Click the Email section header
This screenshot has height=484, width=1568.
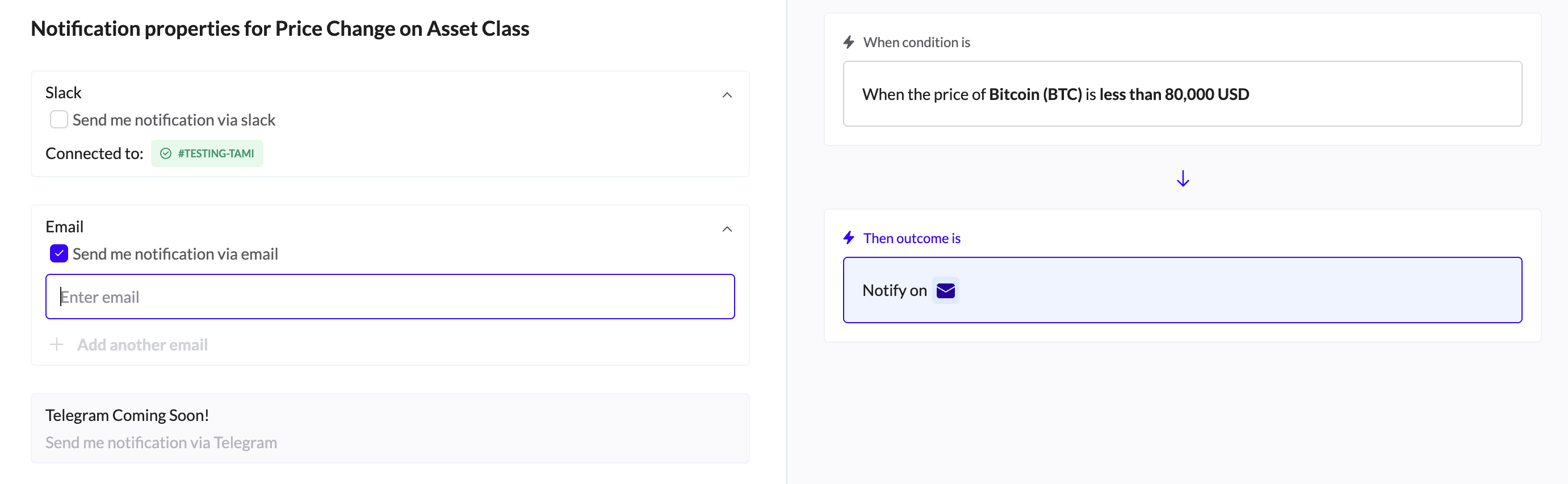click(65, 227)
